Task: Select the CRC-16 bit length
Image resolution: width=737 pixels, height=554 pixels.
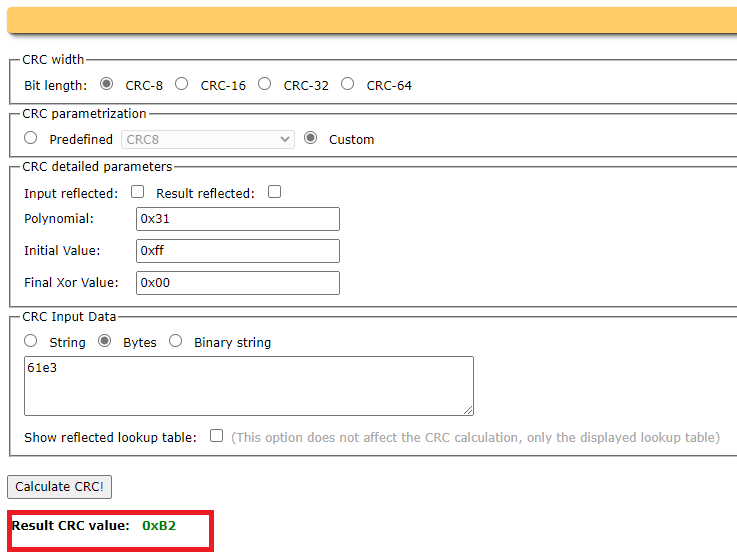Action: click(x=181, y=84)
